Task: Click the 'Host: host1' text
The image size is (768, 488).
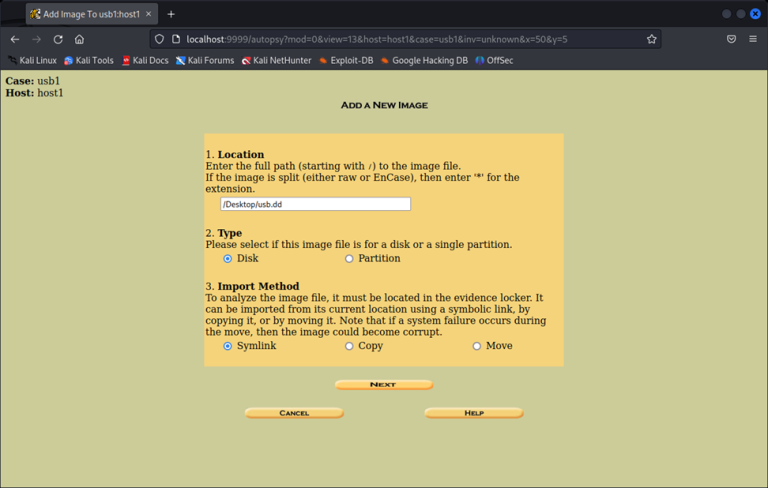Action: tap(34, 93)
